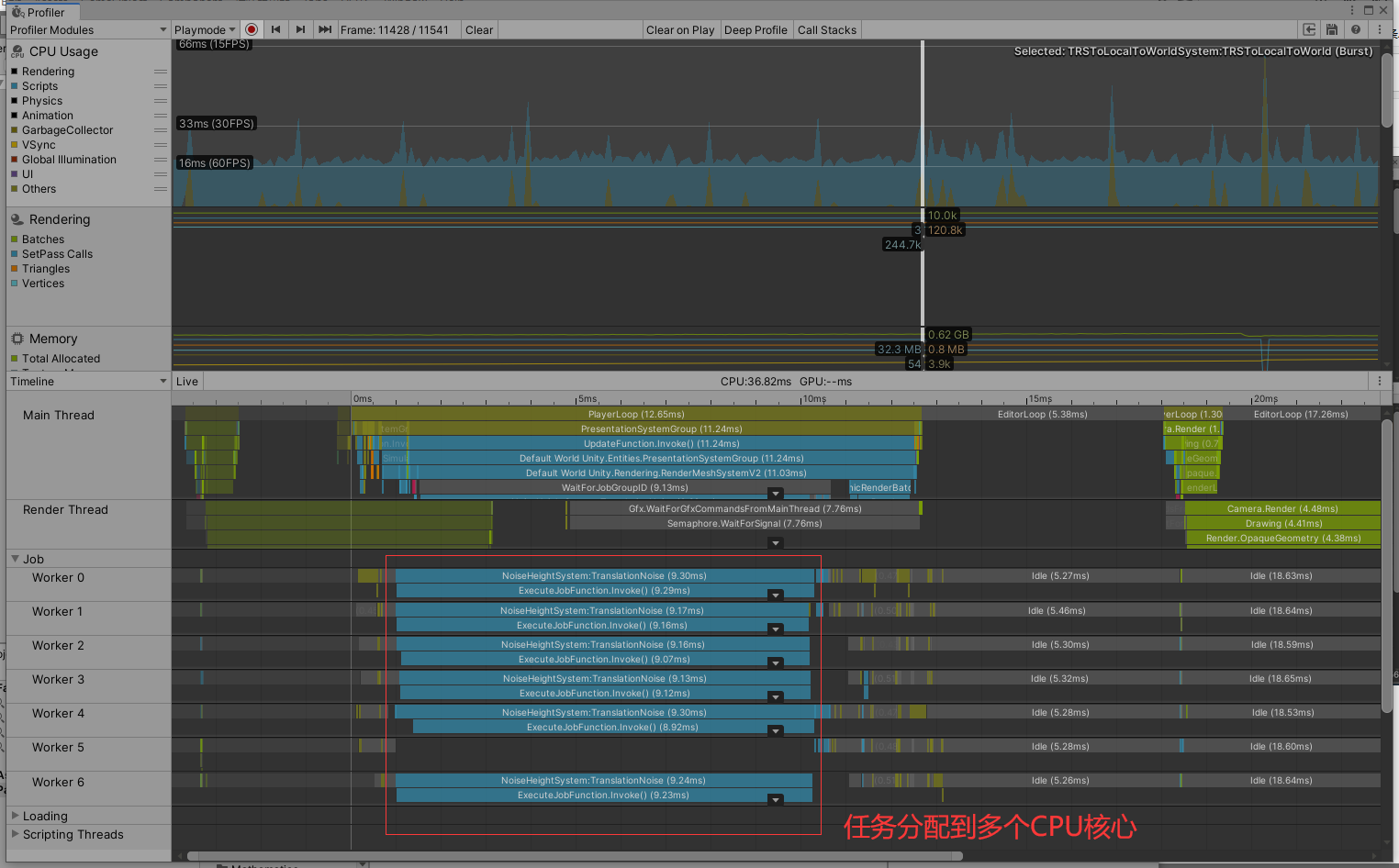Toggle the red Record profiling button
This screenshot has width=1399, height=868.
(252, 30)
